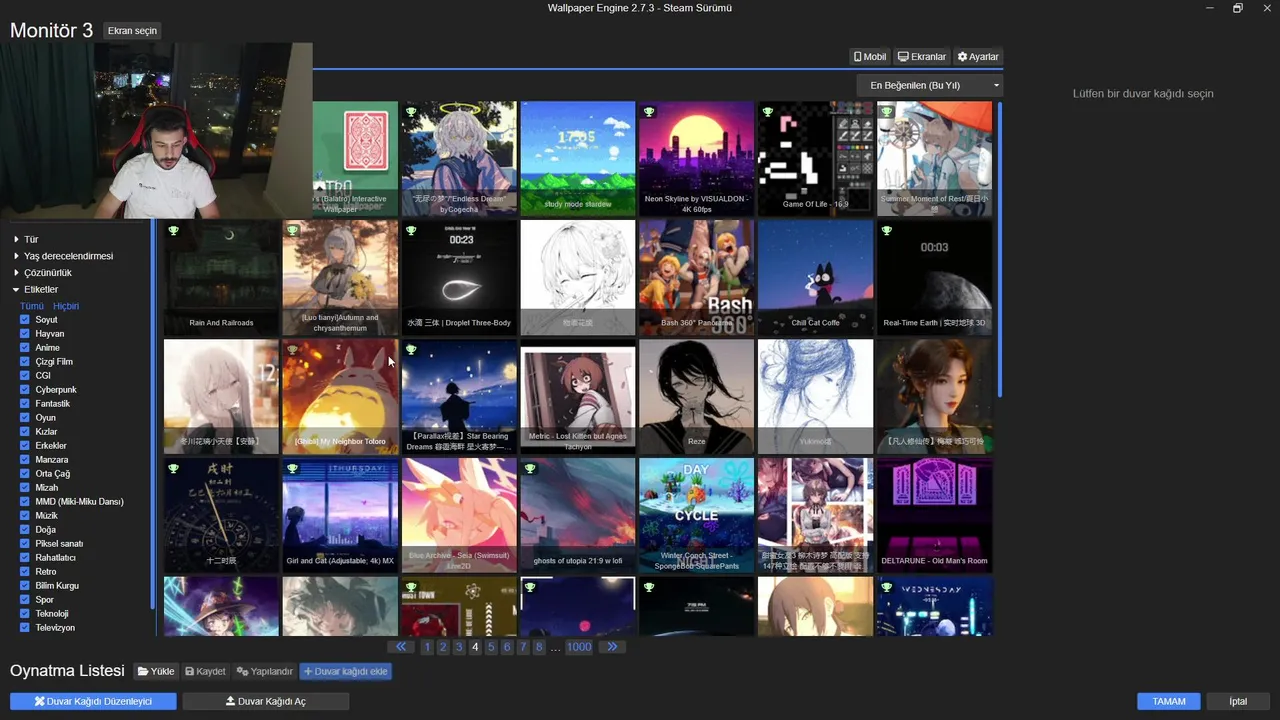
Task: Open Duvar Kağıdı Düzenleyici tool button
Action: pos(93,701)
